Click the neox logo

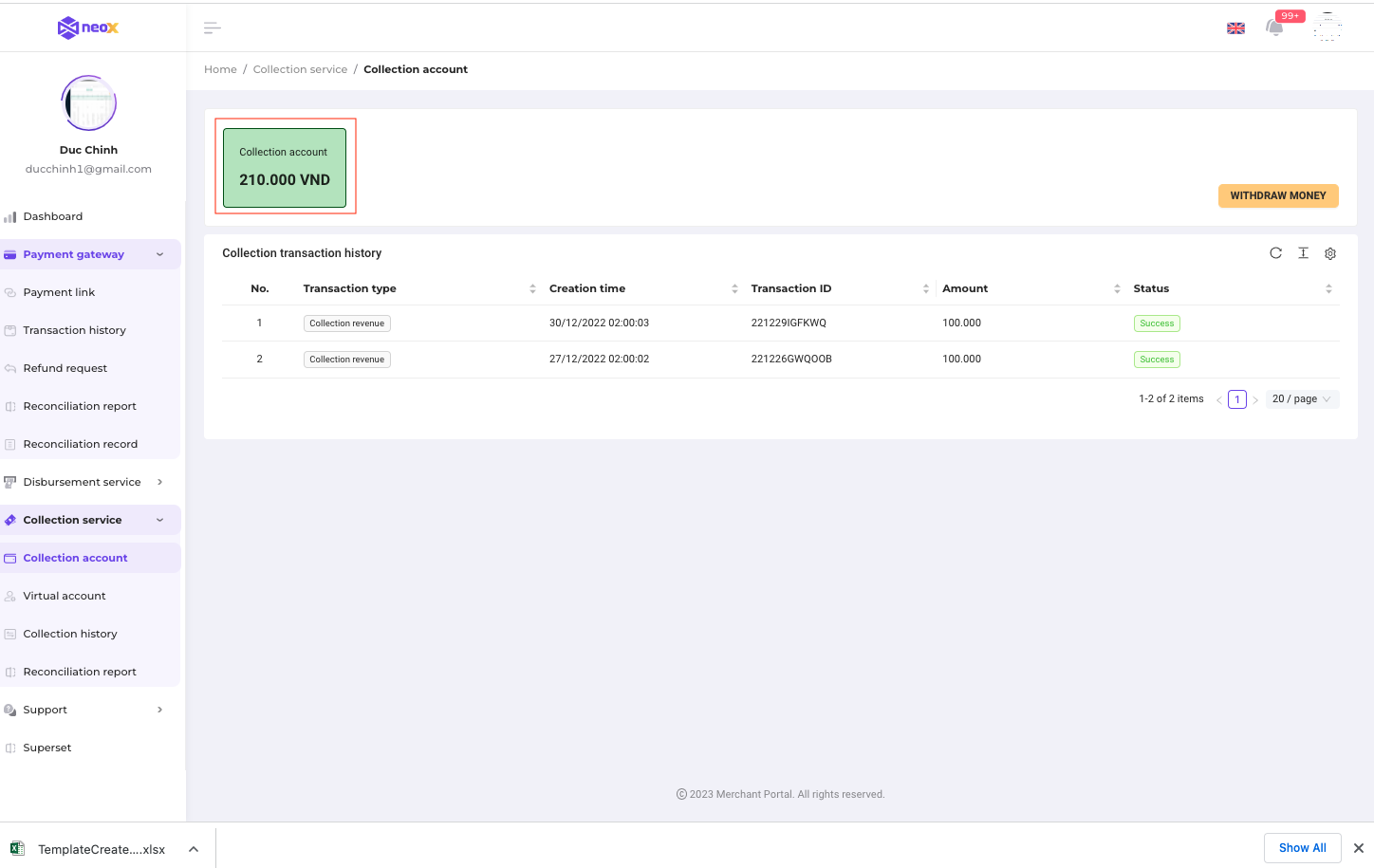coord(88,28)
